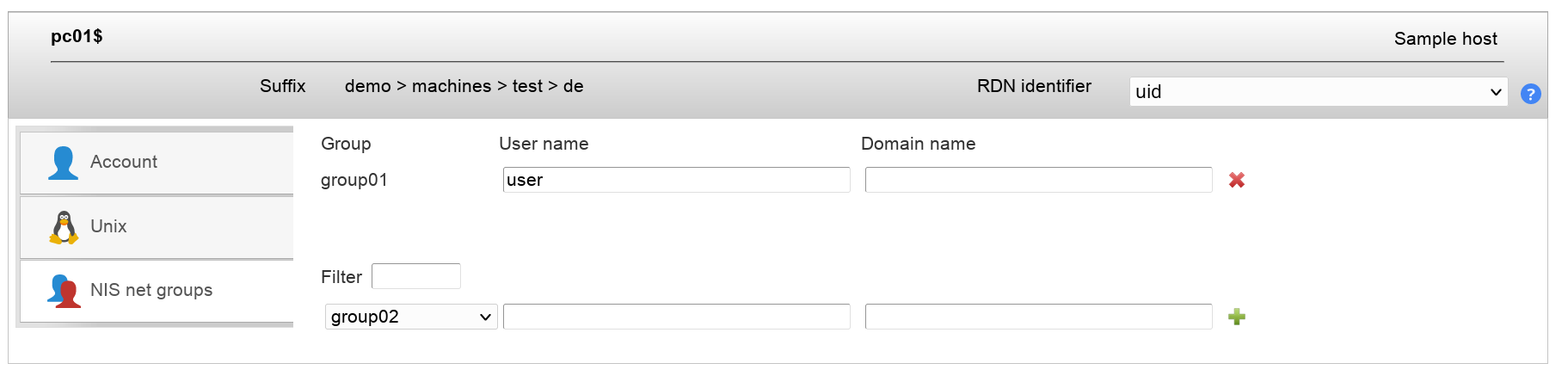Remove the group01 entry with red X
1568x382 pixels.
1237,180
